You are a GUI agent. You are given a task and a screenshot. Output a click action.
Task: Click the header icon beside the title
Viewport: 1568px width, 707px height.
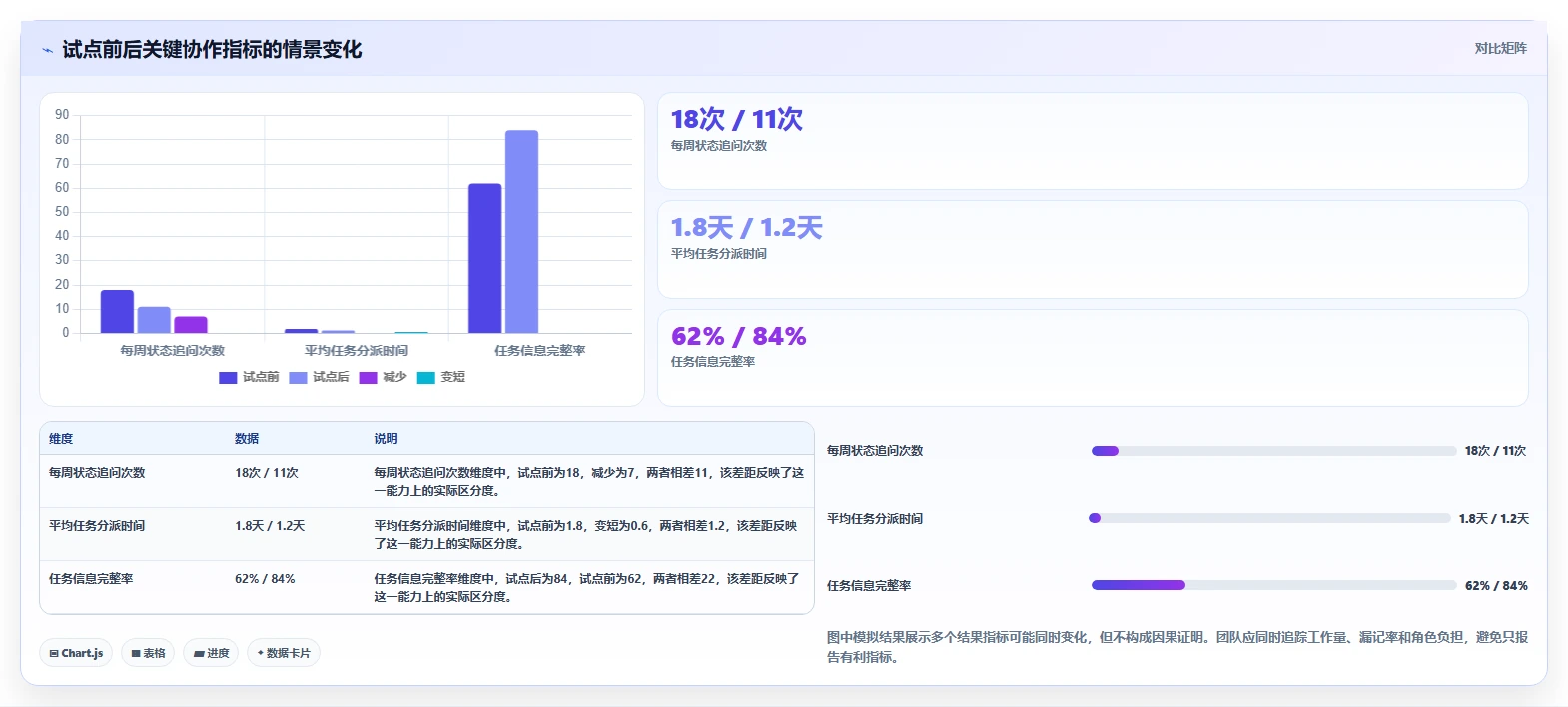47,50
